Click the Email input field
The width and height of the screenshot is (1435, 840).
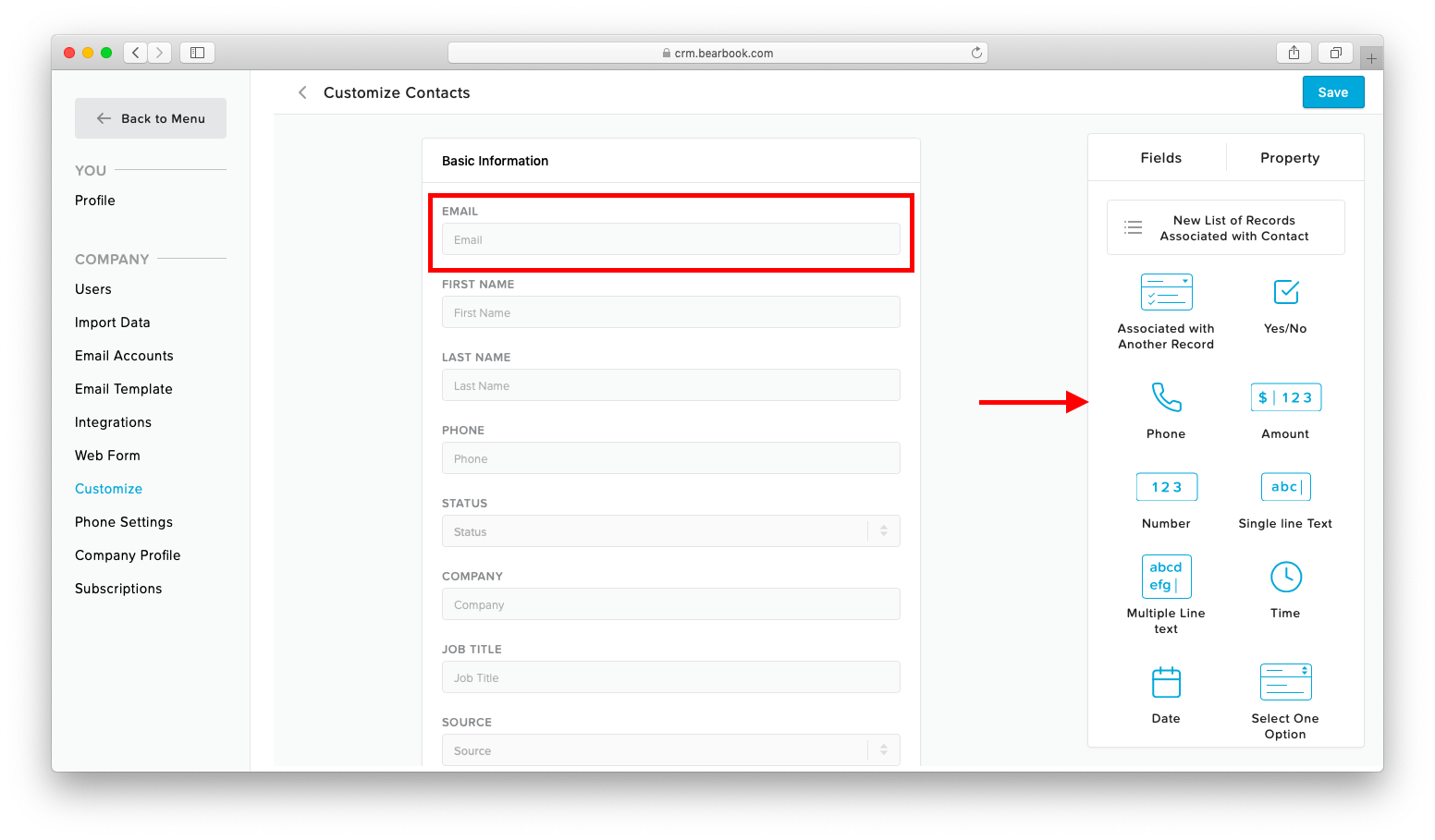(671, 239)
